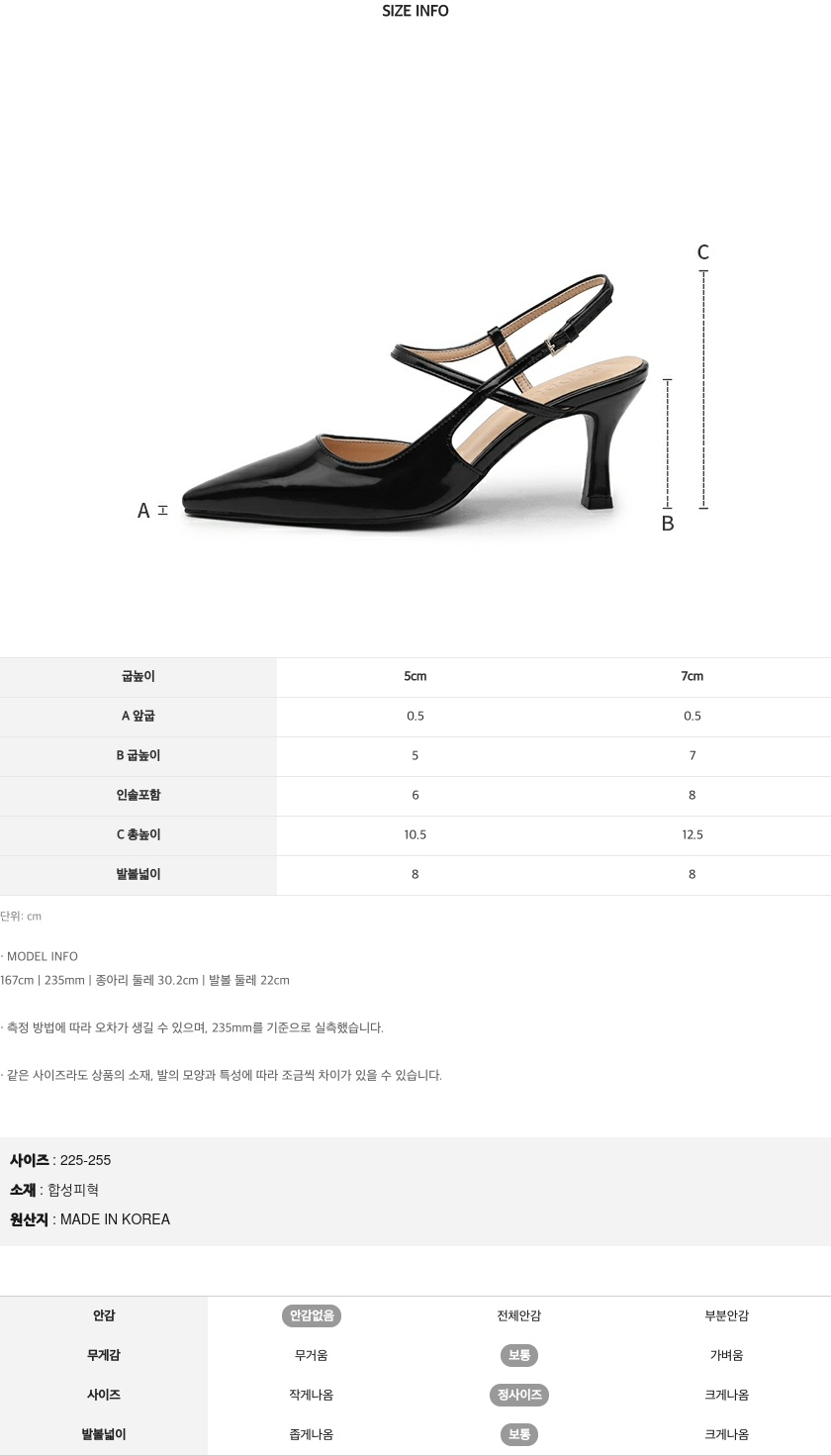This screenshot has width=831, height=1456.
Task: Click the highlighted 보통 badge in 무게감 row
Action: 519,1355
